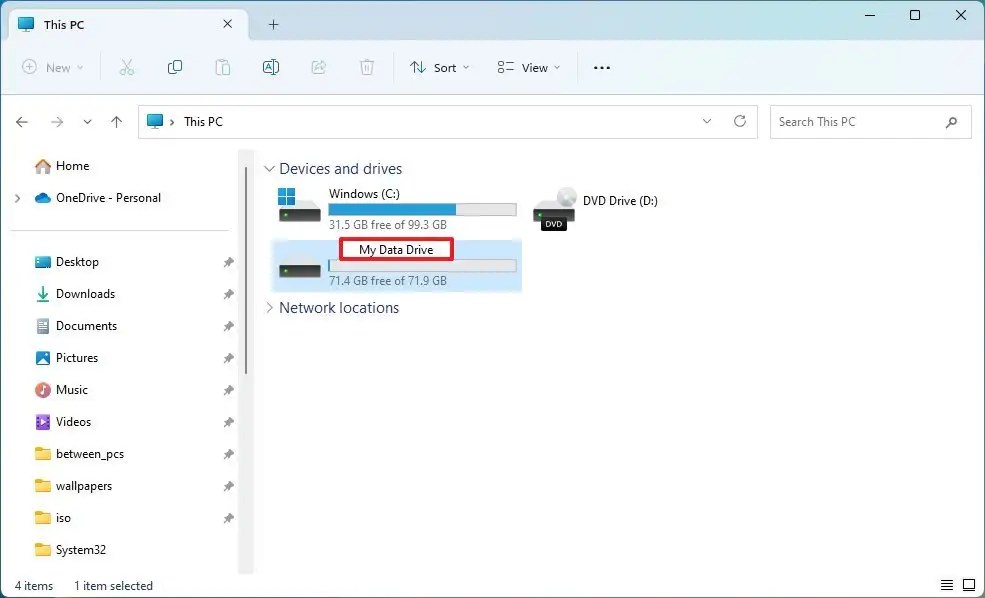This screenshot has height=598, width=985.
Task: Expand OneDrive - Personal tree node
Action: coord(18,198)
